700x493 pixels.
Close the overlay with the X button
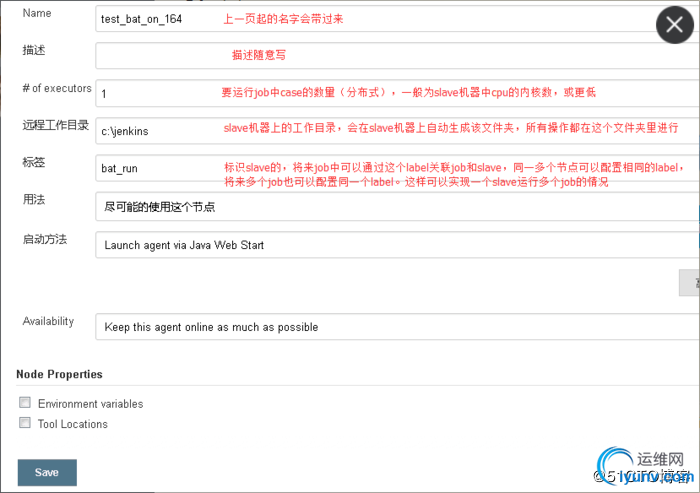675,25
